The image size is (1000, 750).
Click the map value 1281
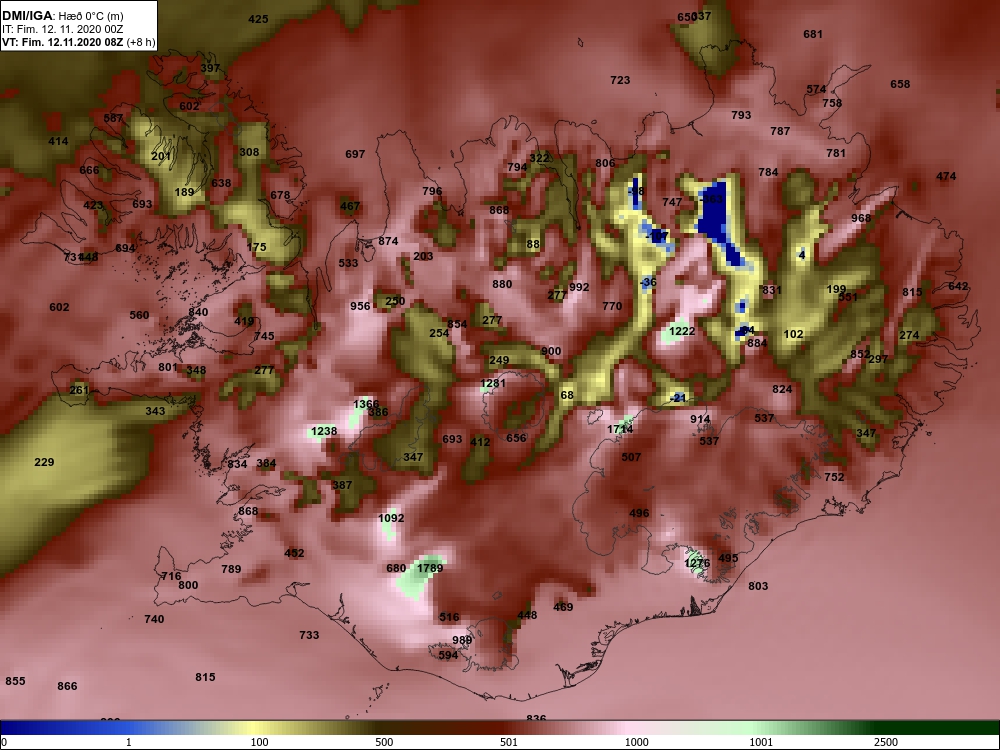pos(492,383)
